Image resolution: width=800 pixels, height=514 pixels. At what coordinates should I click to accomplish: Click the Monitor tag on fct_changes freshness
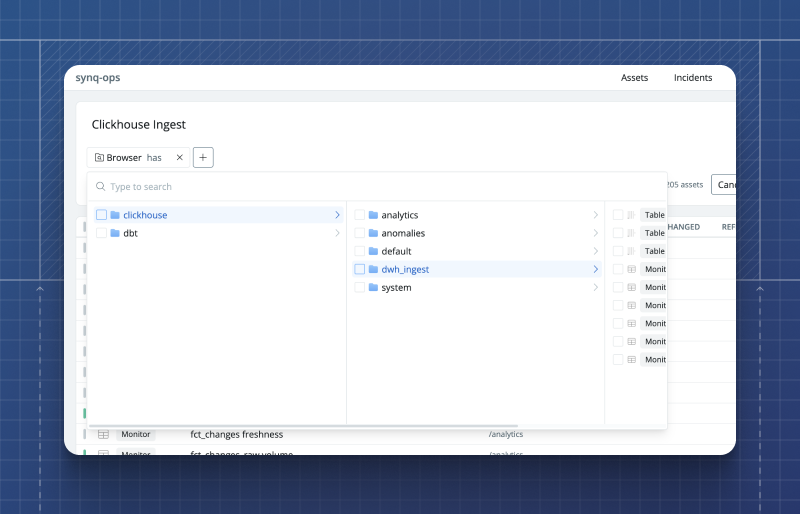(x=136, y=434)
